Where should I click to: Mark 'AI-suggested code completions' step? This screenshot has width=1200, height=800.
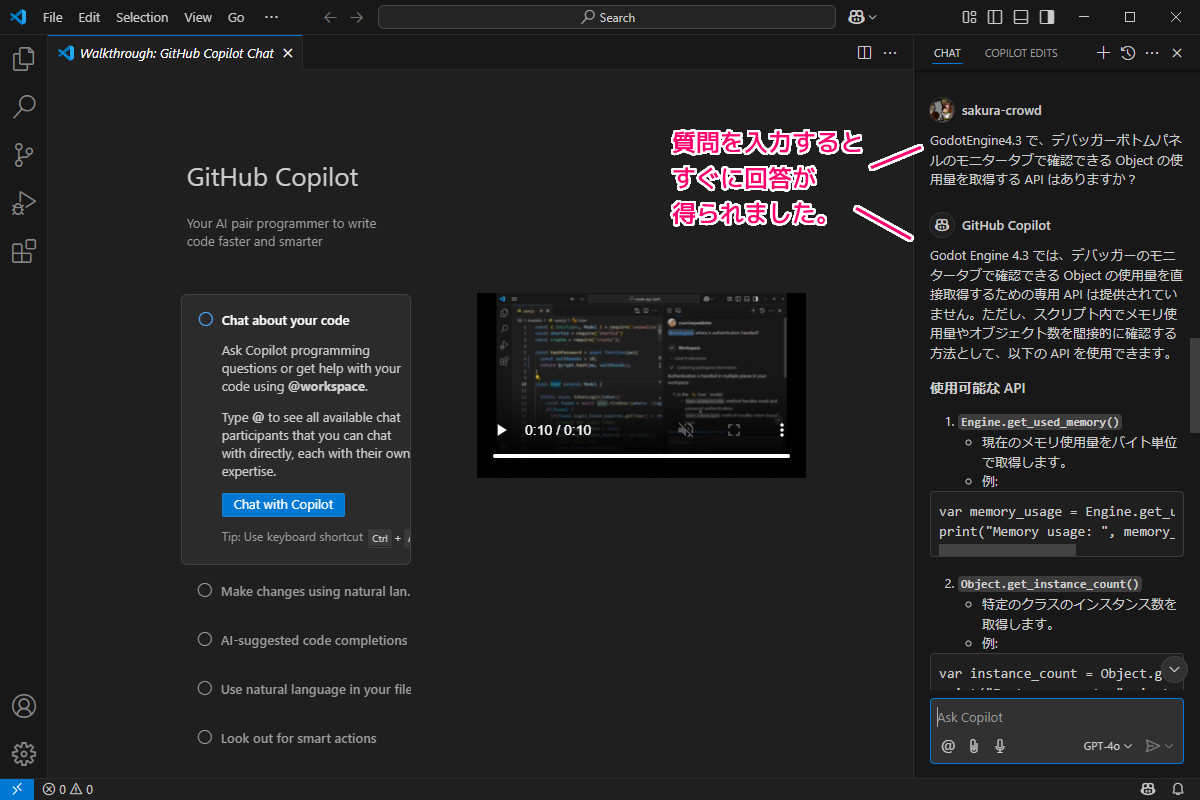(x=204, y=640)
